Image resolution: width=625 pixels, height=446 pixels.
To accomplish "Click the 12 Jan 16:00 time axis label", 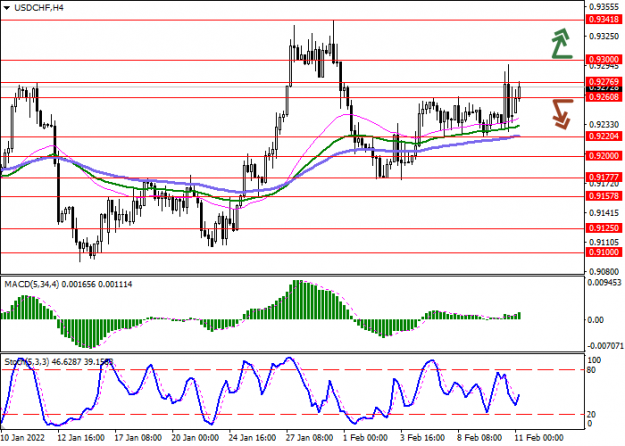I will pyautogui.click(x=82, y=438).
